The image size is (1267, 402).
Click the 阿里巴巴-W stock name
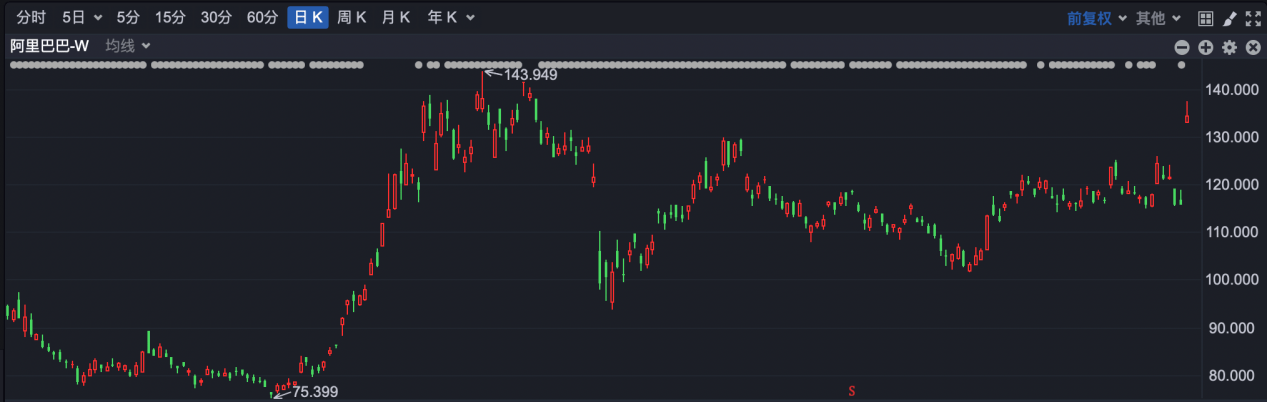pos(50,46)
